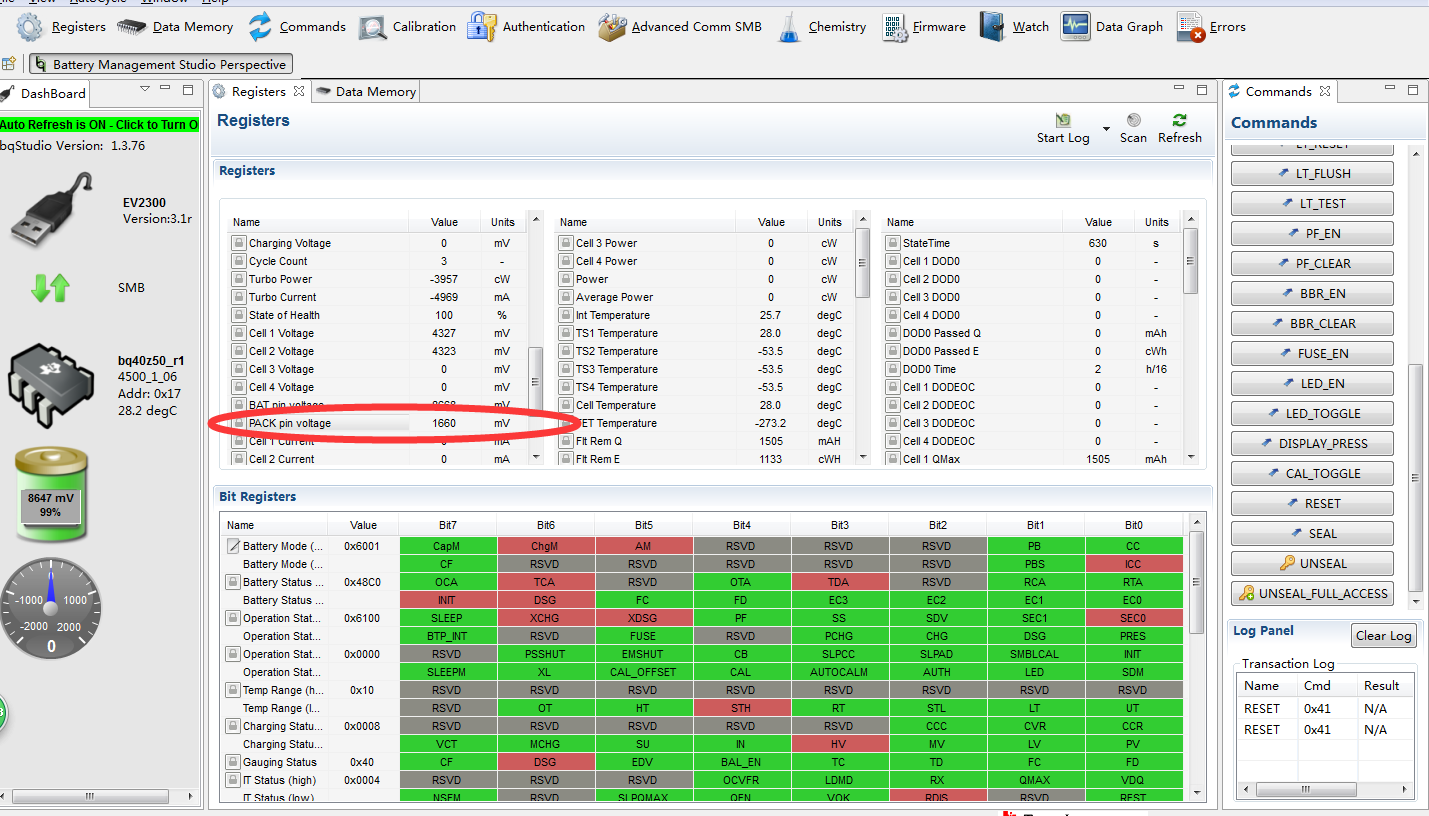1429x816 pixels.
Task: Open the Watch tool
Action: click(1014, 27)
